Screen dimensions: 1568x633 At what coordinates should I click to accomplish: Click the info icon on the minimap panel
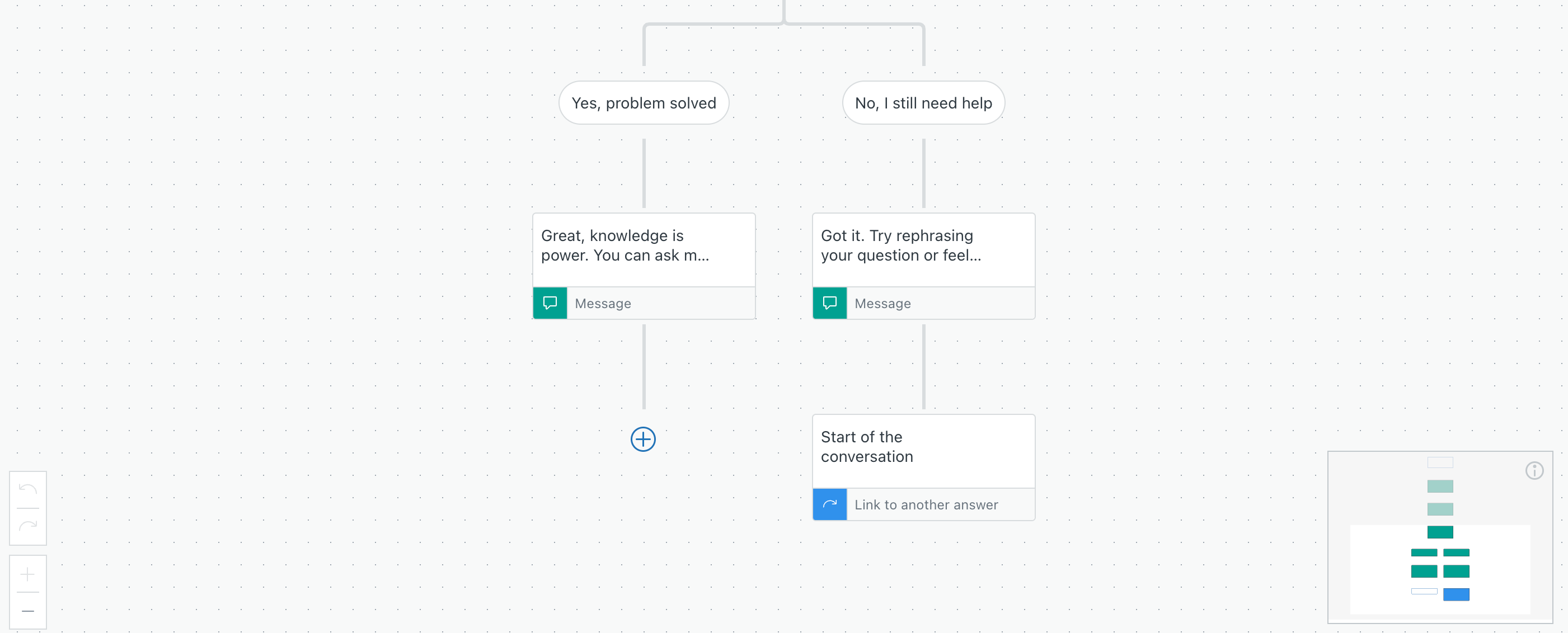click(x=1534, y=469)
